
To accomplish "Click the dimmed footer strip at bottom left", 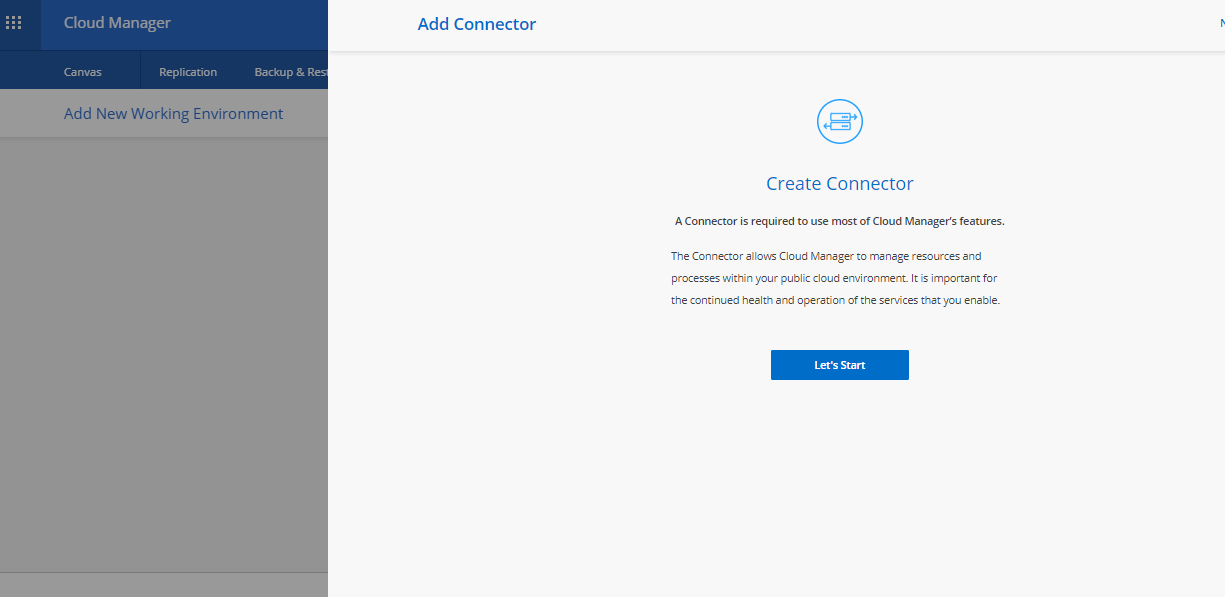I will click(x=163, y=584).
